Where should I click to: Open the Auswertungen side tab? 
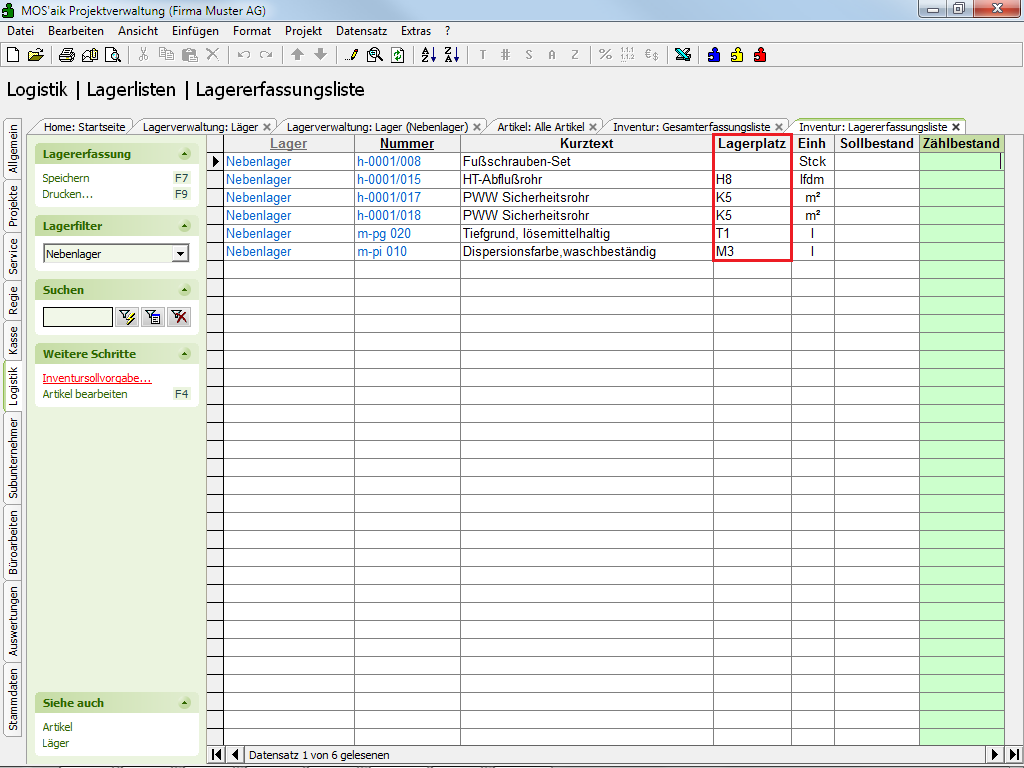(13, 621)
